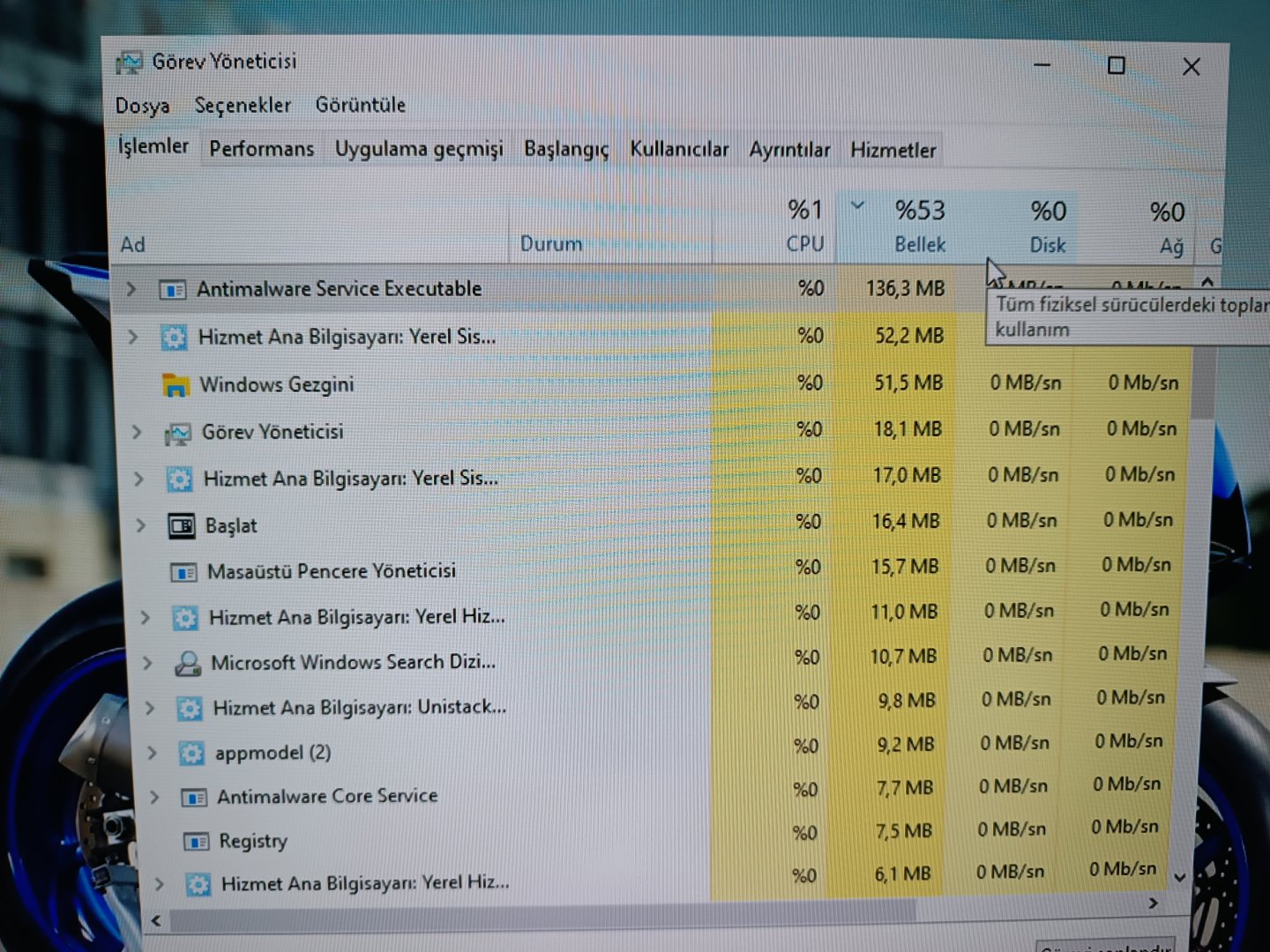The height and width of the screenshot is (952, 1270).
Task: Sort processes by the Ad column header
Action: coord(310,229)
